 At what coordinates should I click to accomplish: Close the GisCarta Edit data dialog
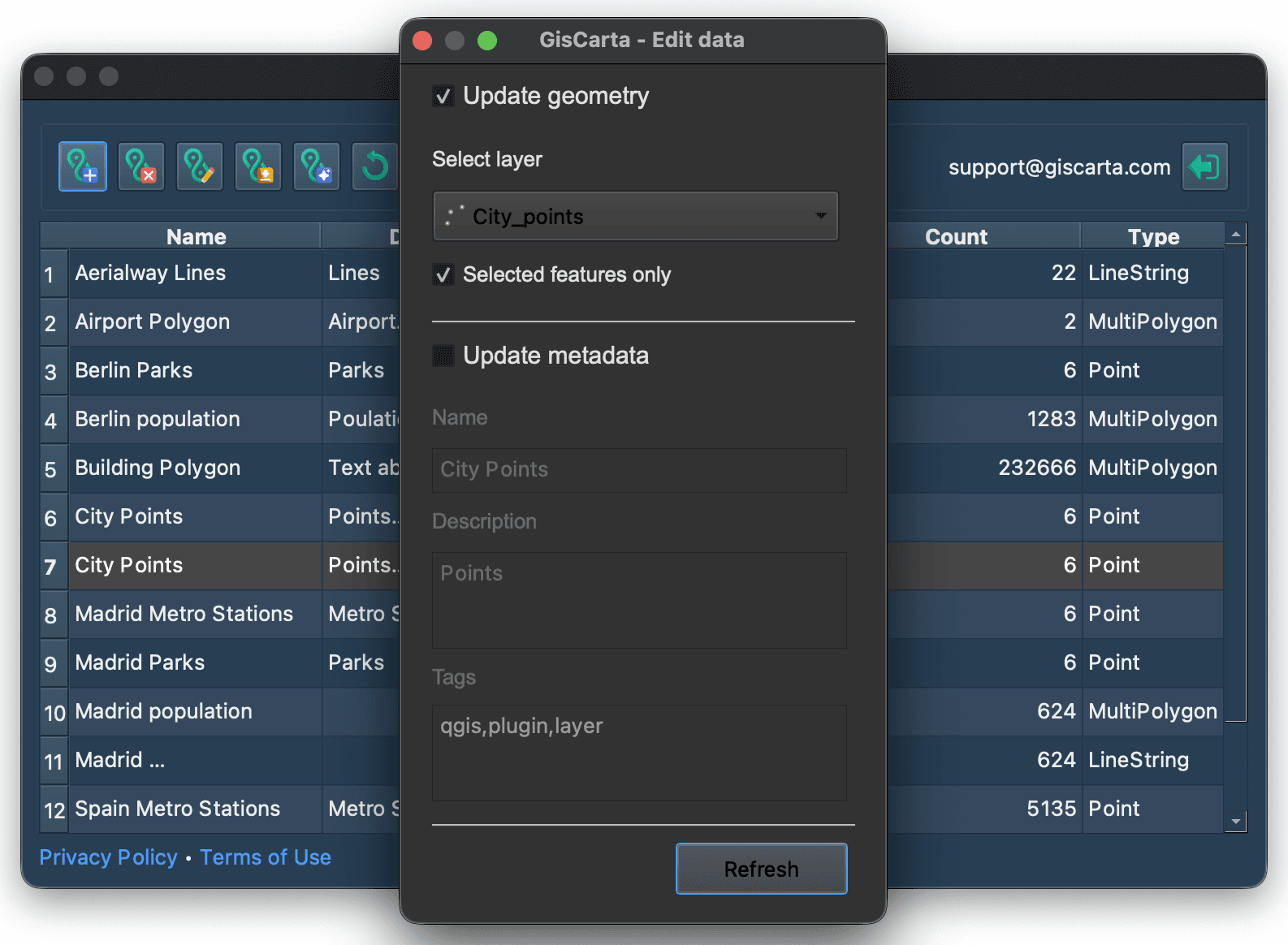pyautogui.click(x=422, y=41)
